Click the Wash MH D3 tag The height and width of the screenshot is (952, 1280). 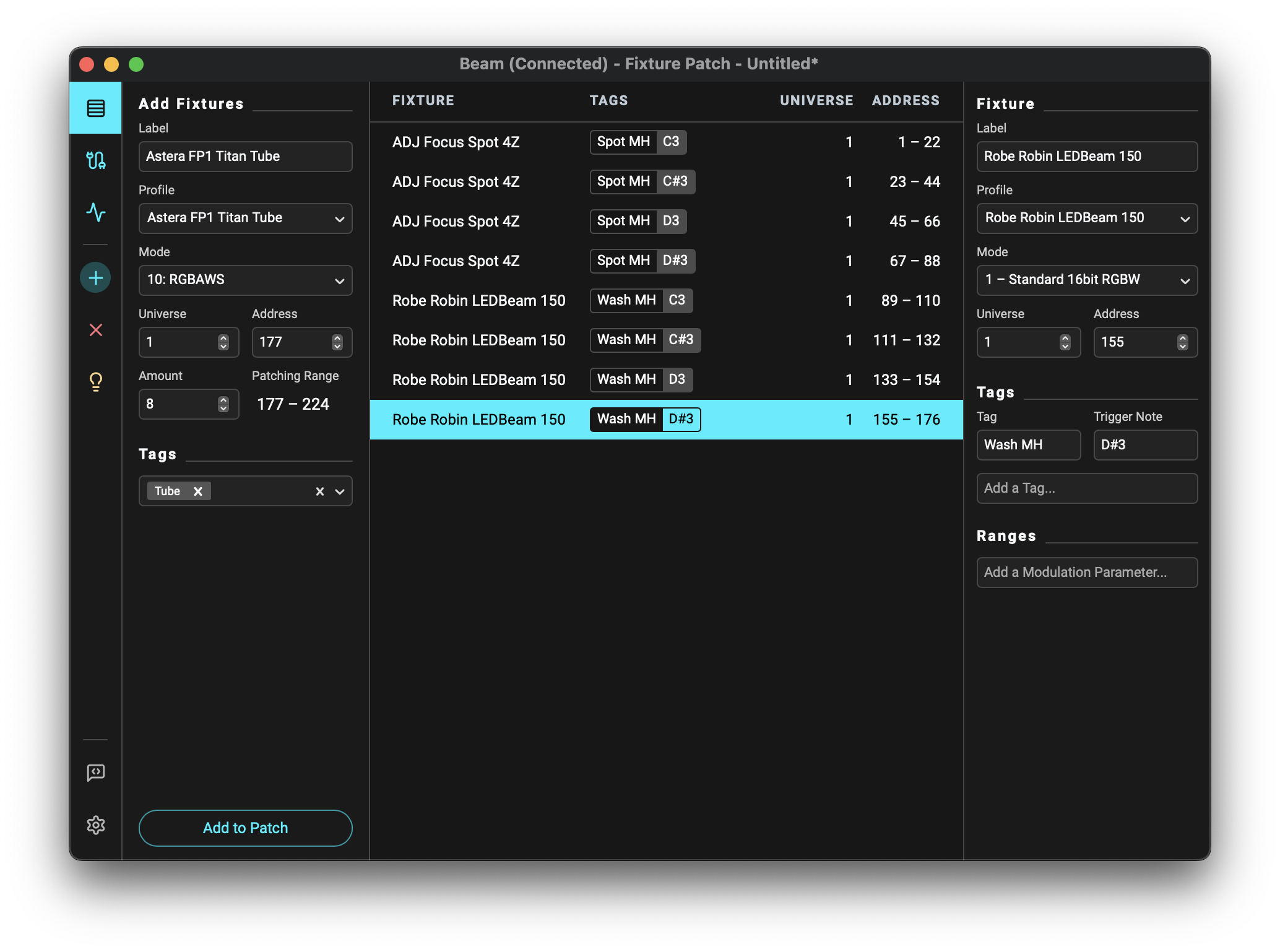[x=641, y=379]
